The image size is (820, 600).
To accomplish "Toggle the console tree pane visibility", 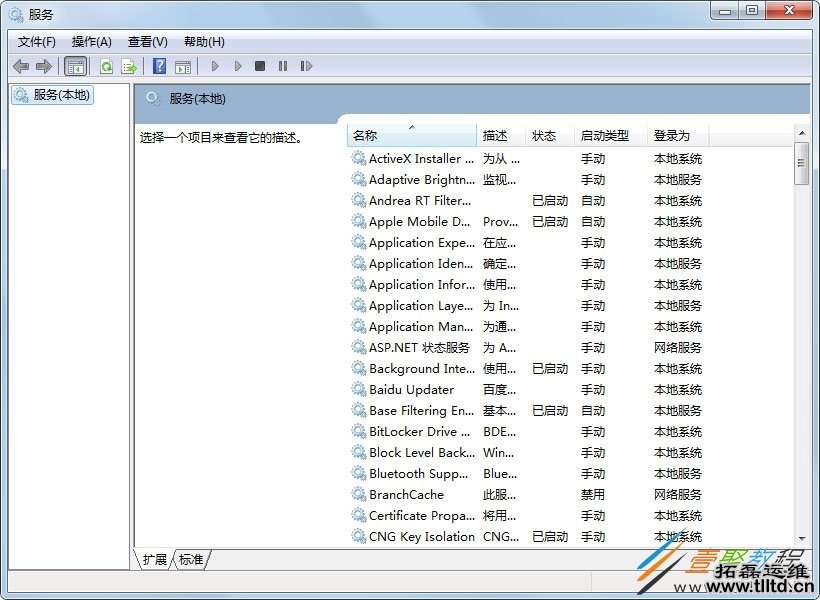I will 76,65.
